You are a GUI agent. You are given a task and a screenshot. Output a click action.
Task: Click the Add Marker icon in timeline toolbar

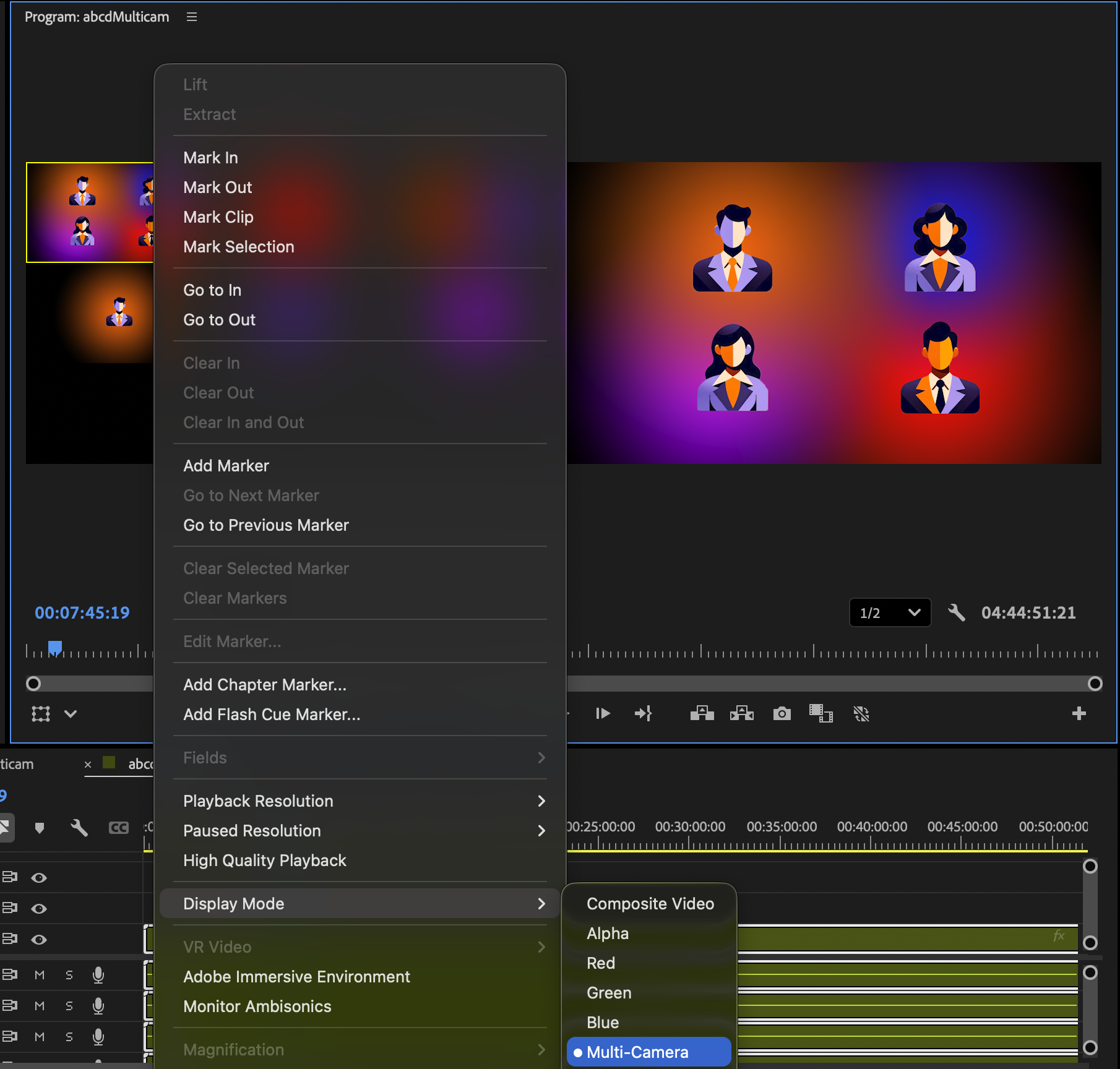(40, 828)
